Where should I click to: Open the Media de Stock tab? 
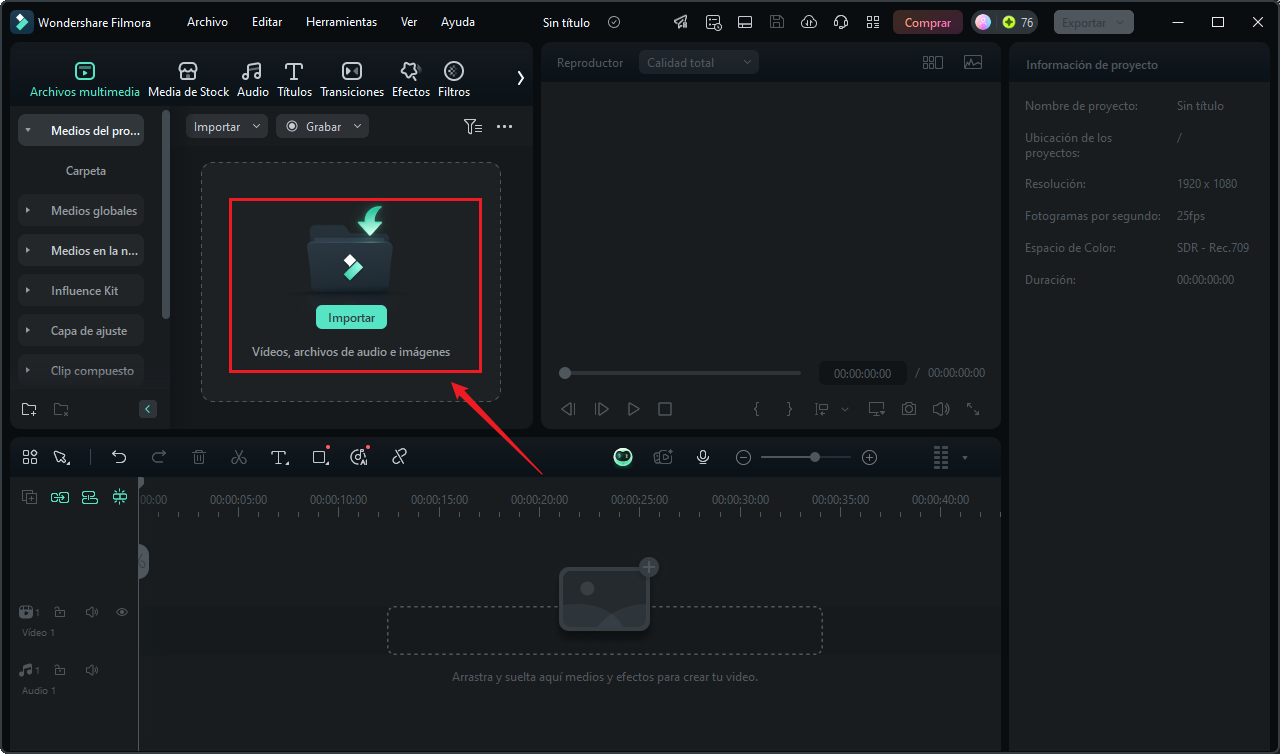point(188,79)
